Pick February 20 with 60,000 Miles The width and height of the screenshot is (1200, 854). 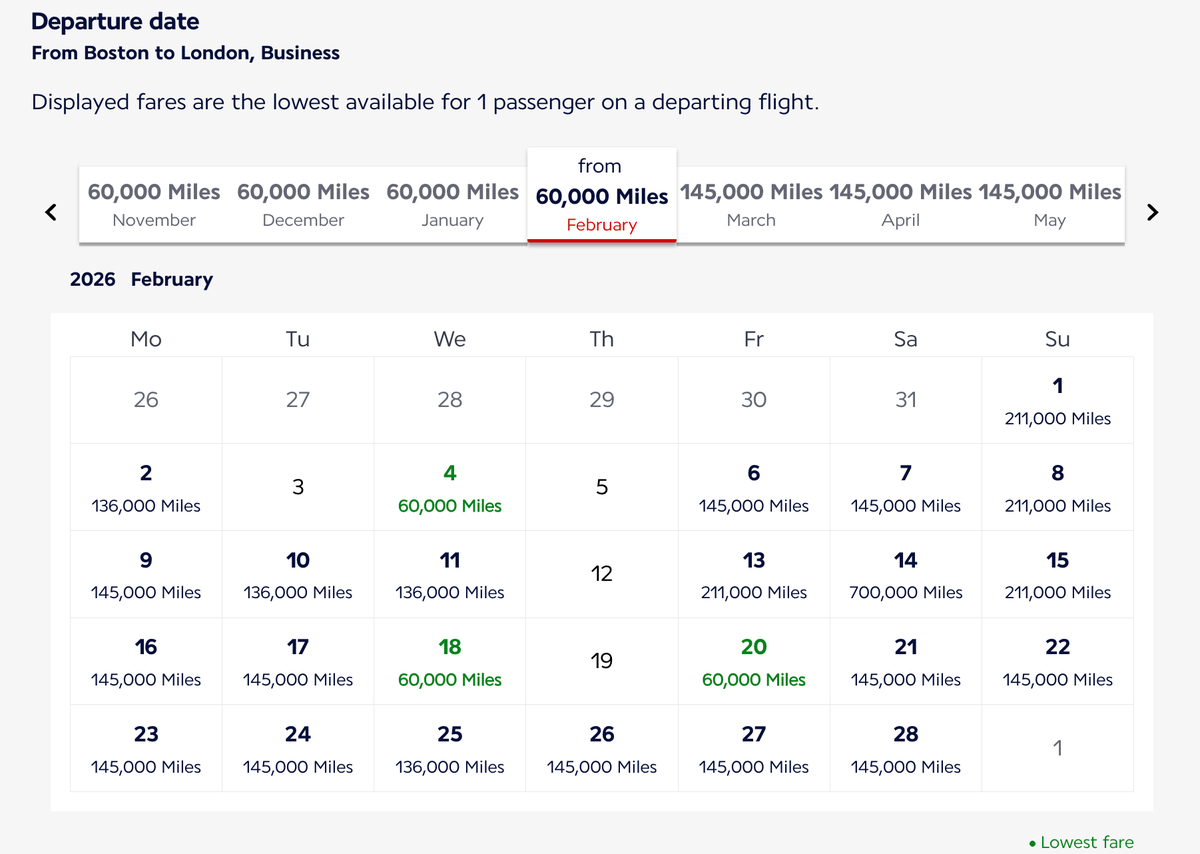click(x=753, y=661)
